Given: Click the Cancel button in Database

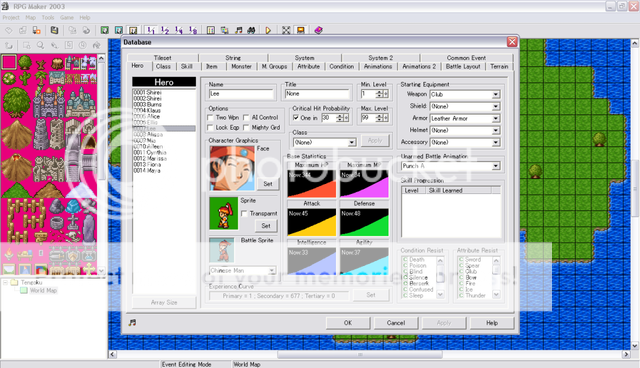Looking at the screenshot, I should [x=396, y=323].
